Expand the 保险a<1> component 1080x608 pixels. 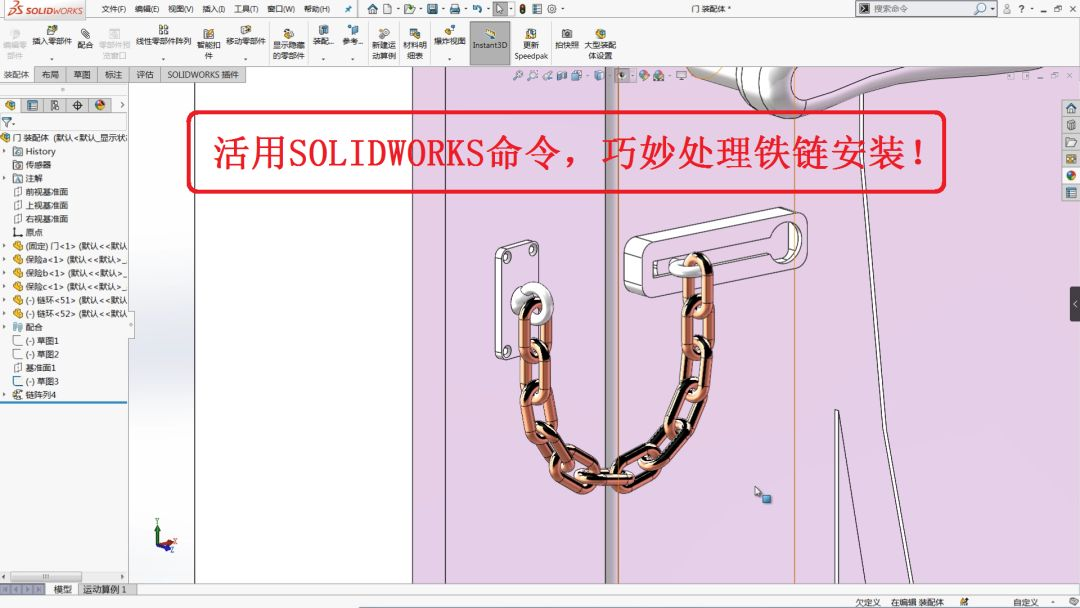pyautogui.click(x=5, y=260)
